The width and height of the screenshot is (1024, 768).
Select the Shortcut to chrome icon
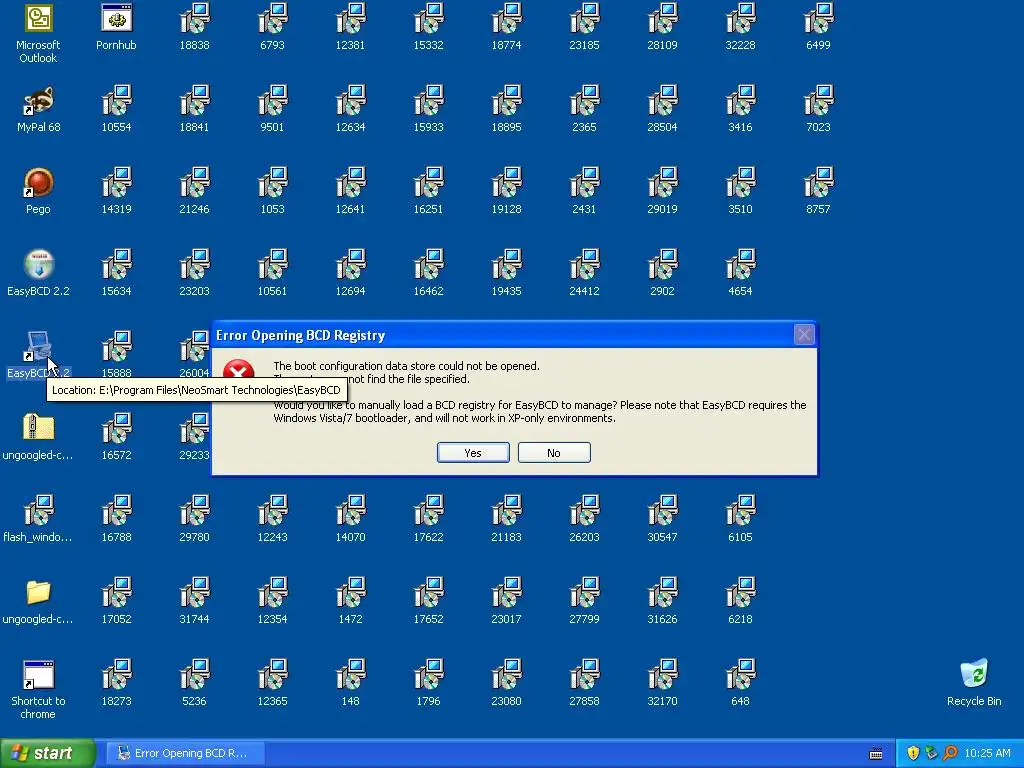[38, 675]
